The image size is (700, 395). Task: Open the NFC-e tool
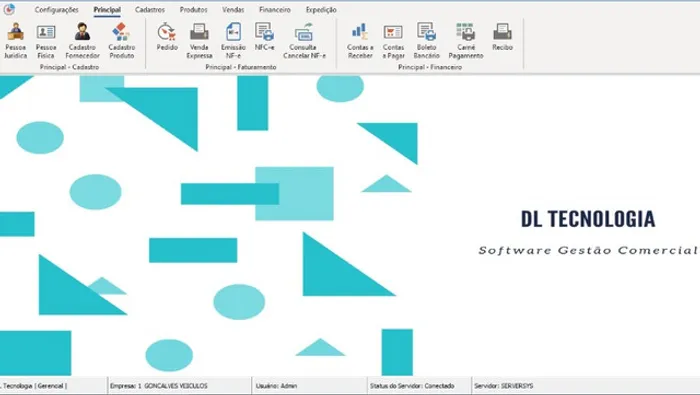[x=264, y=37]
